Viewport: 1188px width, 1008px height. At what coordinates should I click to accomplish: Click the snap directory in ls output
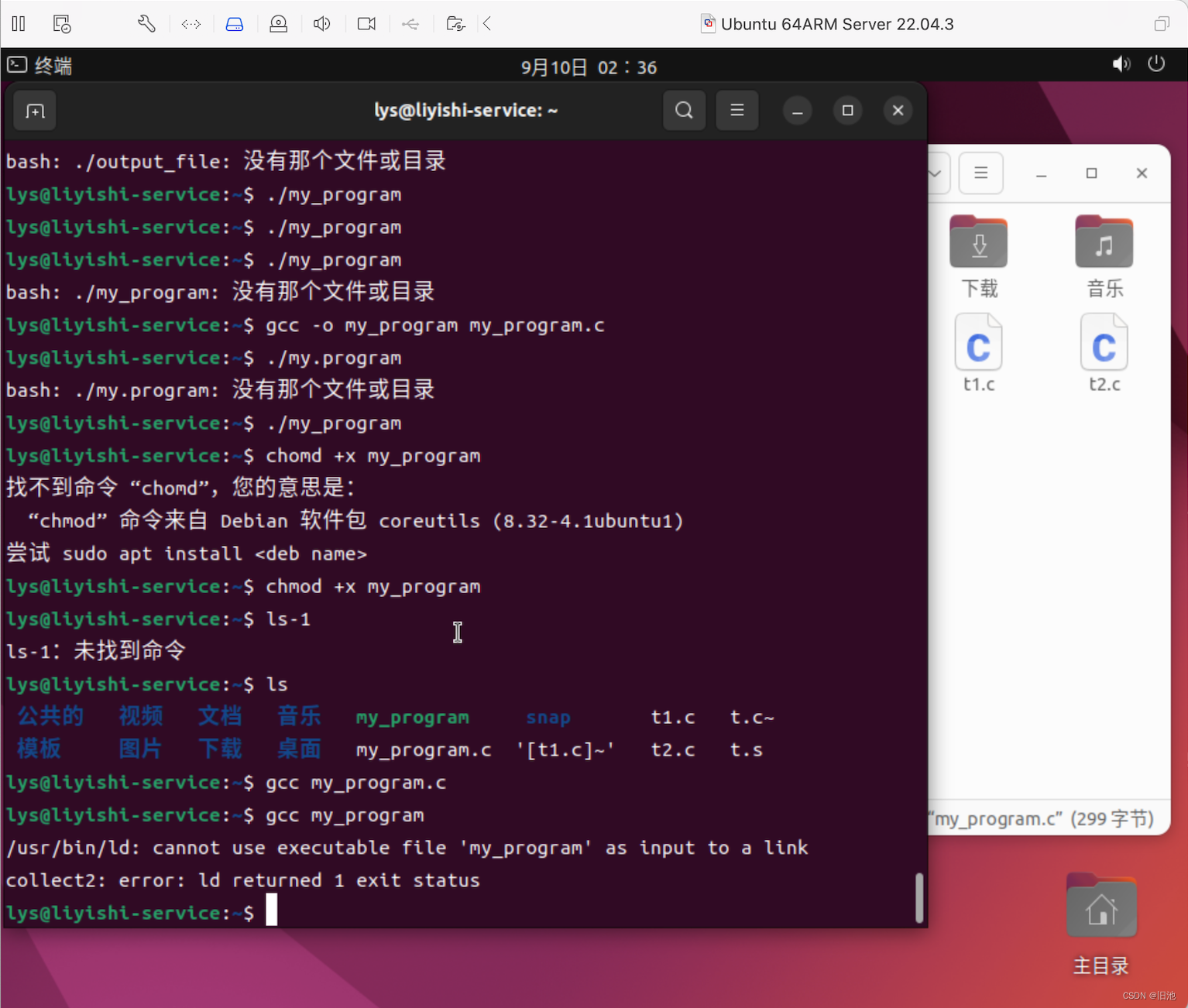[548, 718]
